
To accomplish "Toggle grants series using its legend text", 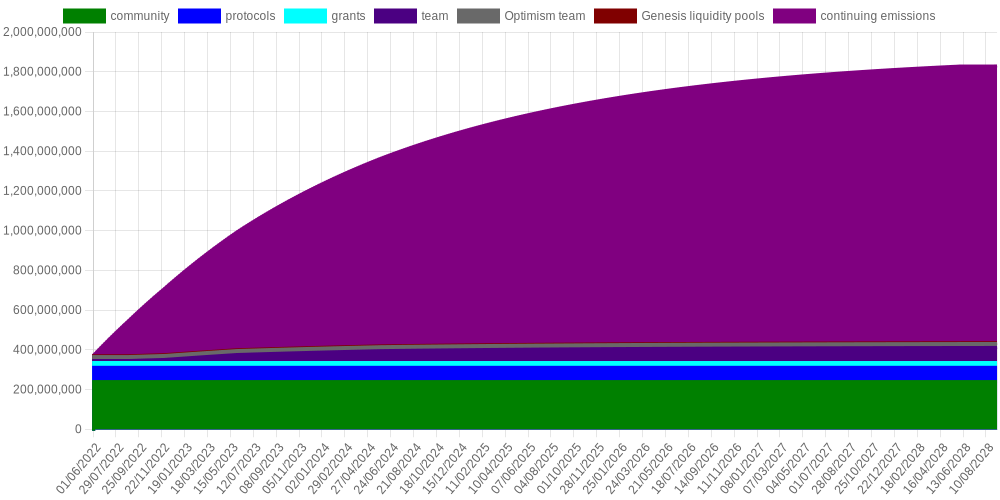I will pos(348,16).
